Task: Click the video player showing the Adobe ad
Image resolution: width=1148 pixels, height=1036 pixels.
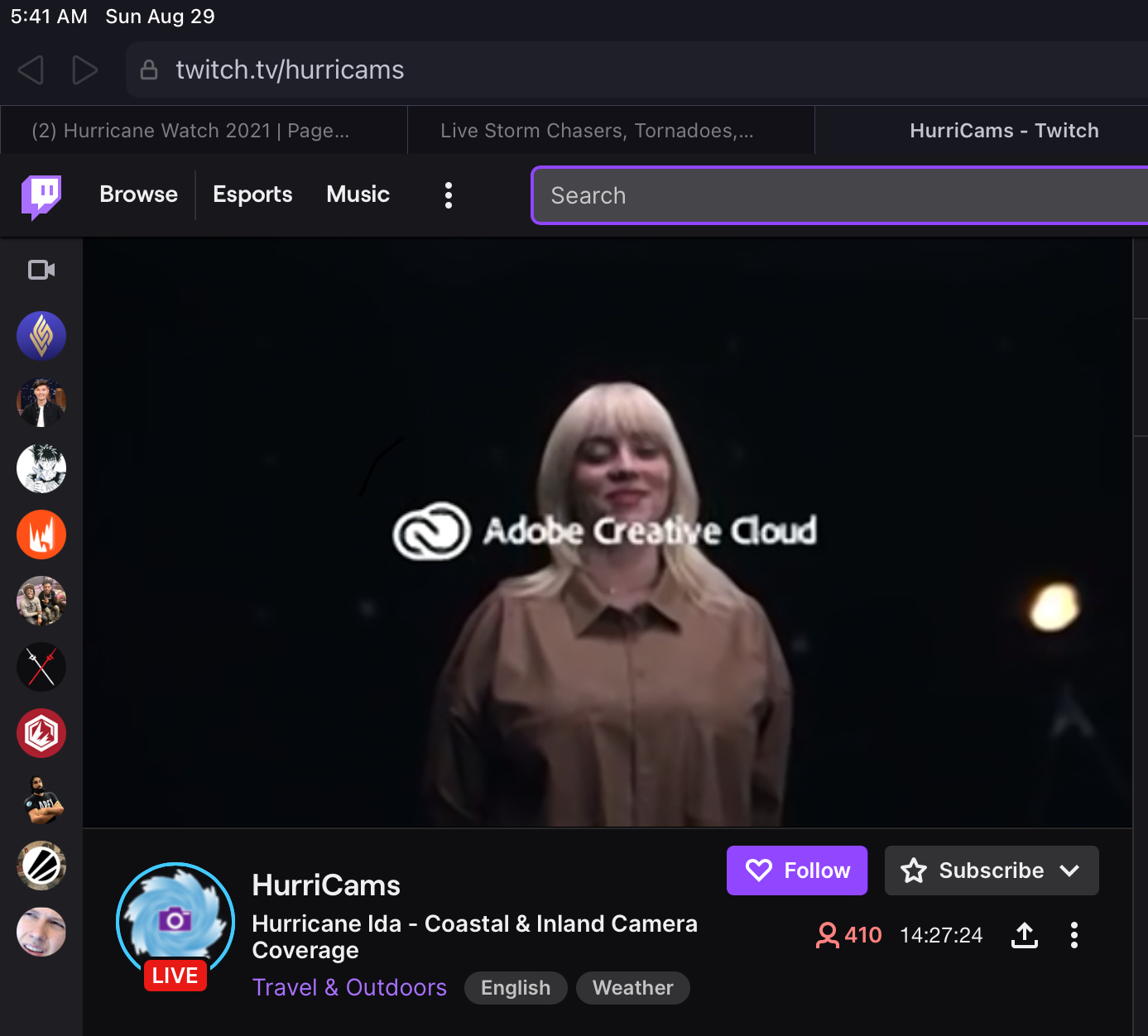Action: click(x=608, y=533)
